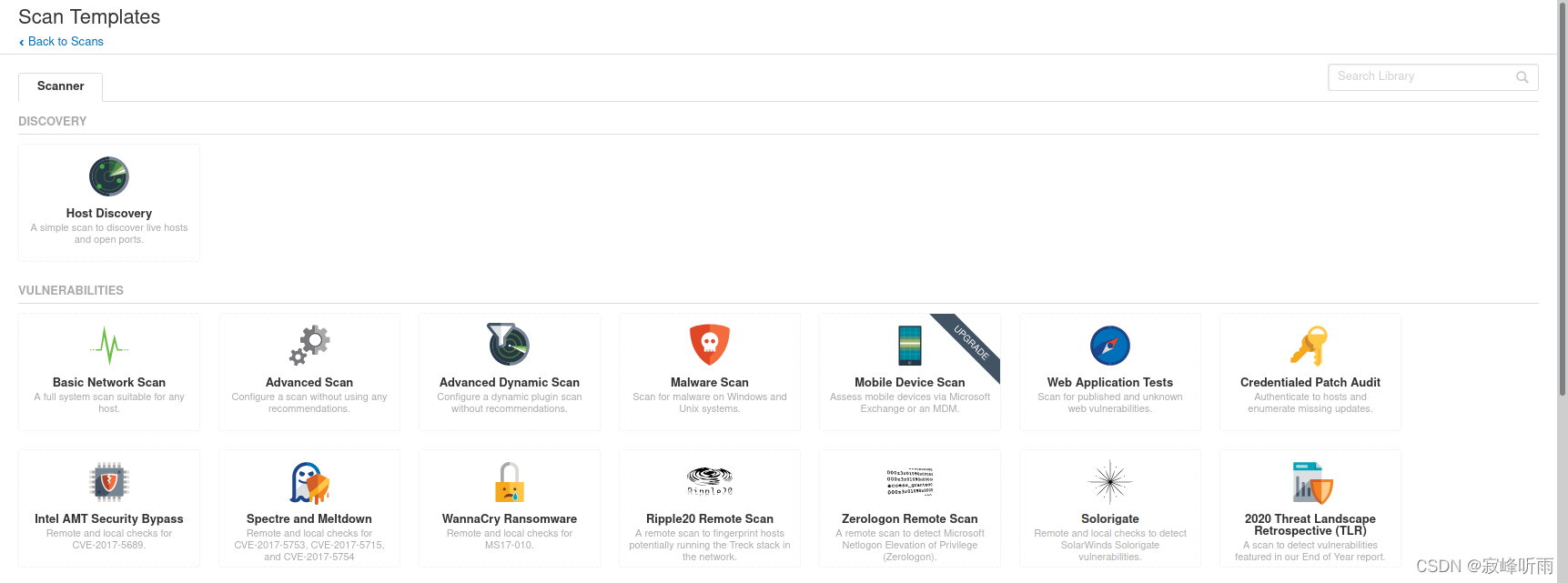Click "Authenticate to hosts and enumerate missing updates" text
1568x583 pixels.
(x=1310, y=403)
